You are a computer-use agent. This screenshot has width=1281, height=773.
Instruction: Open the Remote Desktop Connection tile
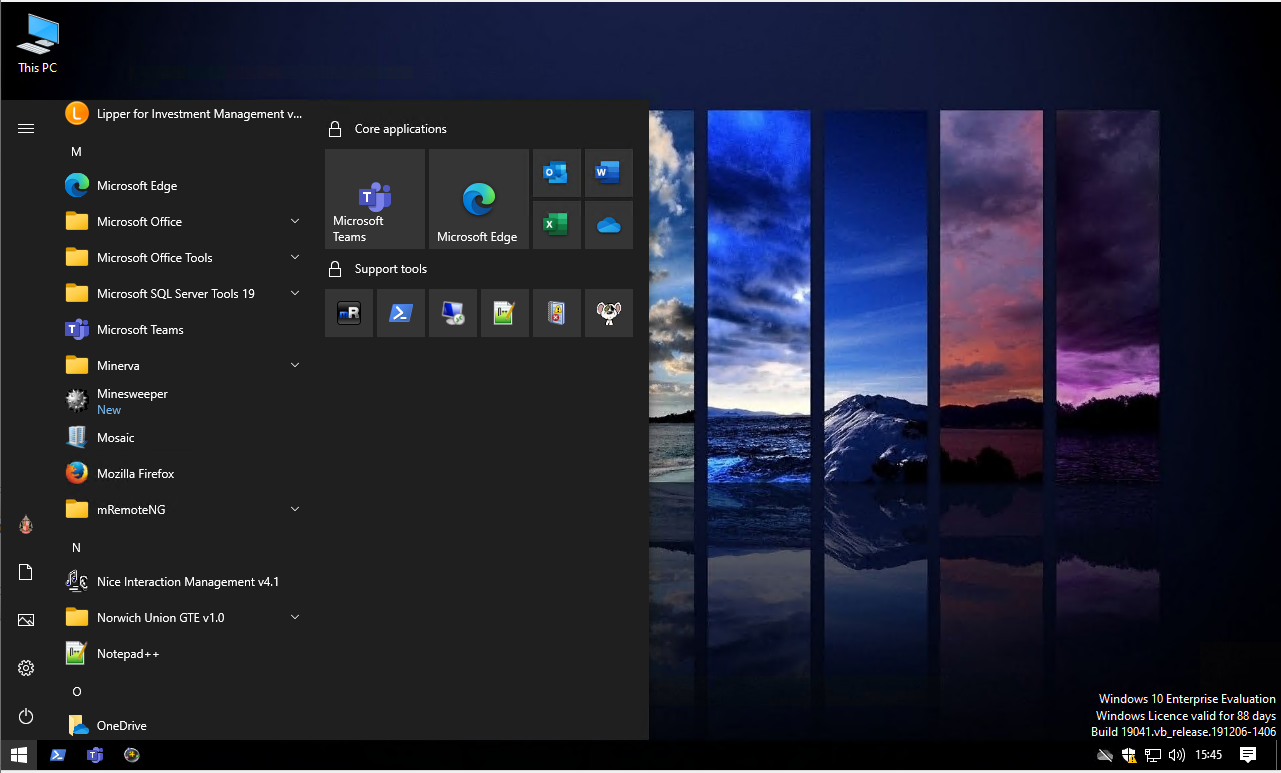coord(453,313)
